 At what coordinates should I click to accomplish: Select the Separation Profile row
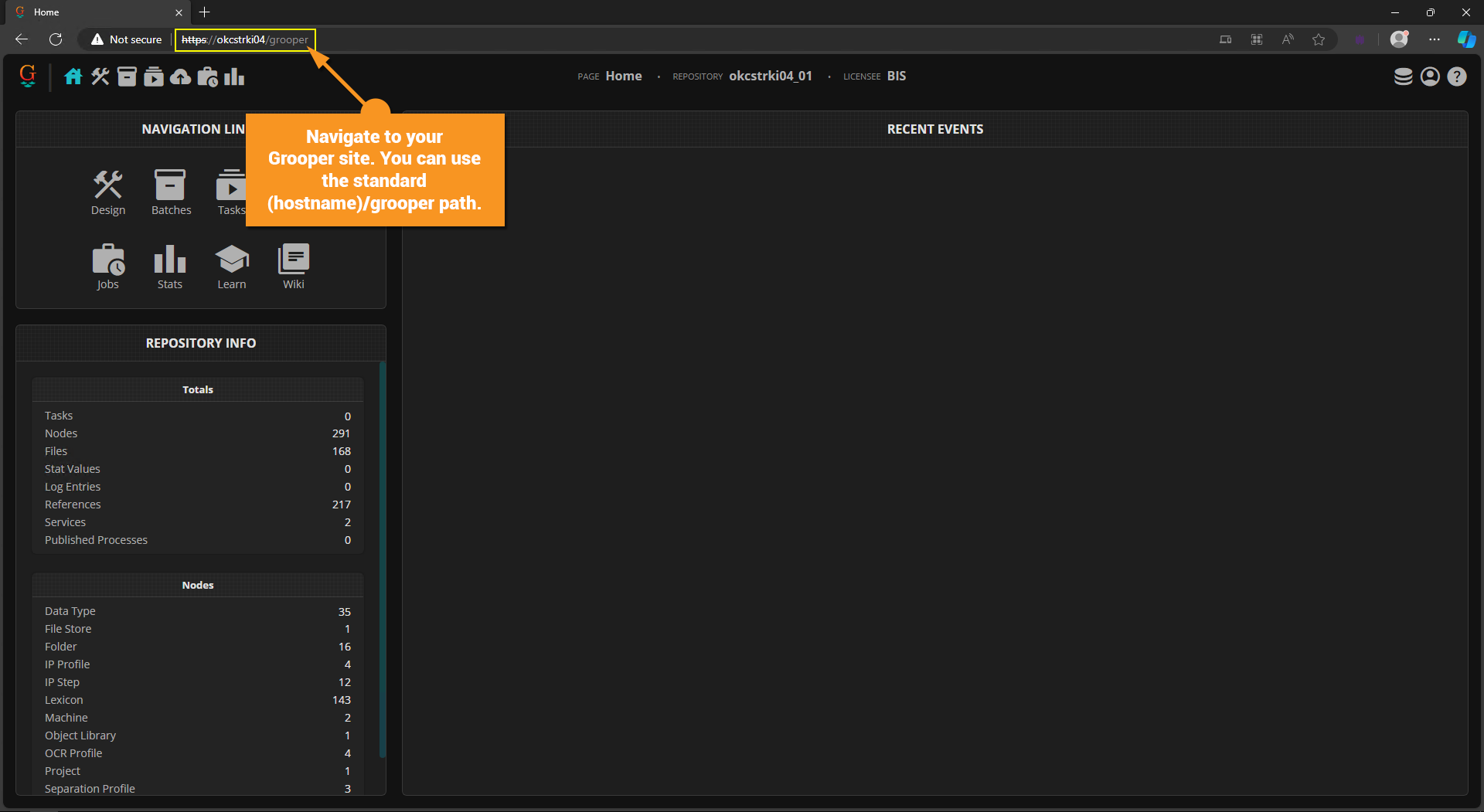tap(198, 788)
